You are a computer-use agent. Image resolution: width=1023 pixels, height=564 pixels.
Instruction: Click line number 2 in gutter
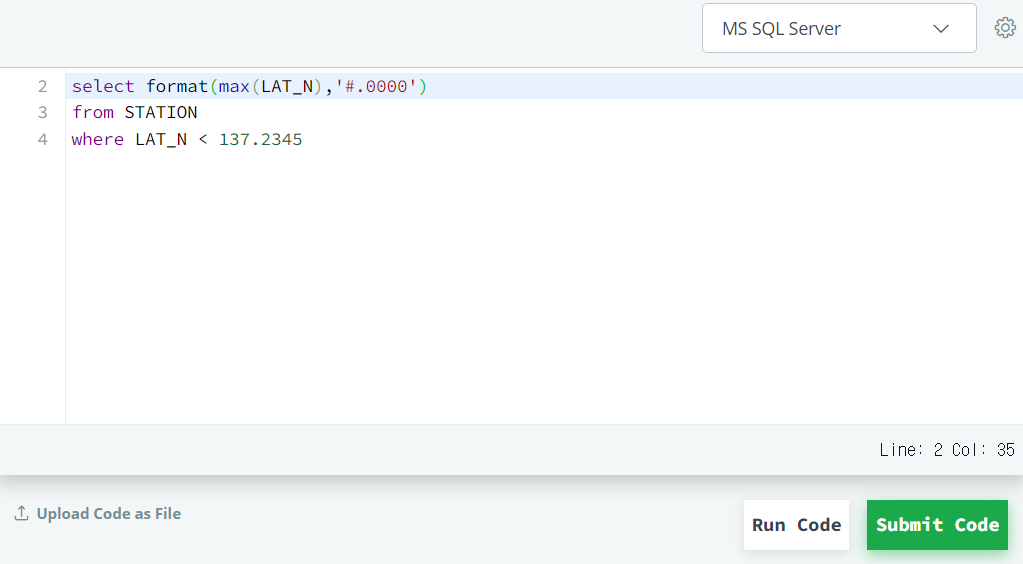[42, 86]
